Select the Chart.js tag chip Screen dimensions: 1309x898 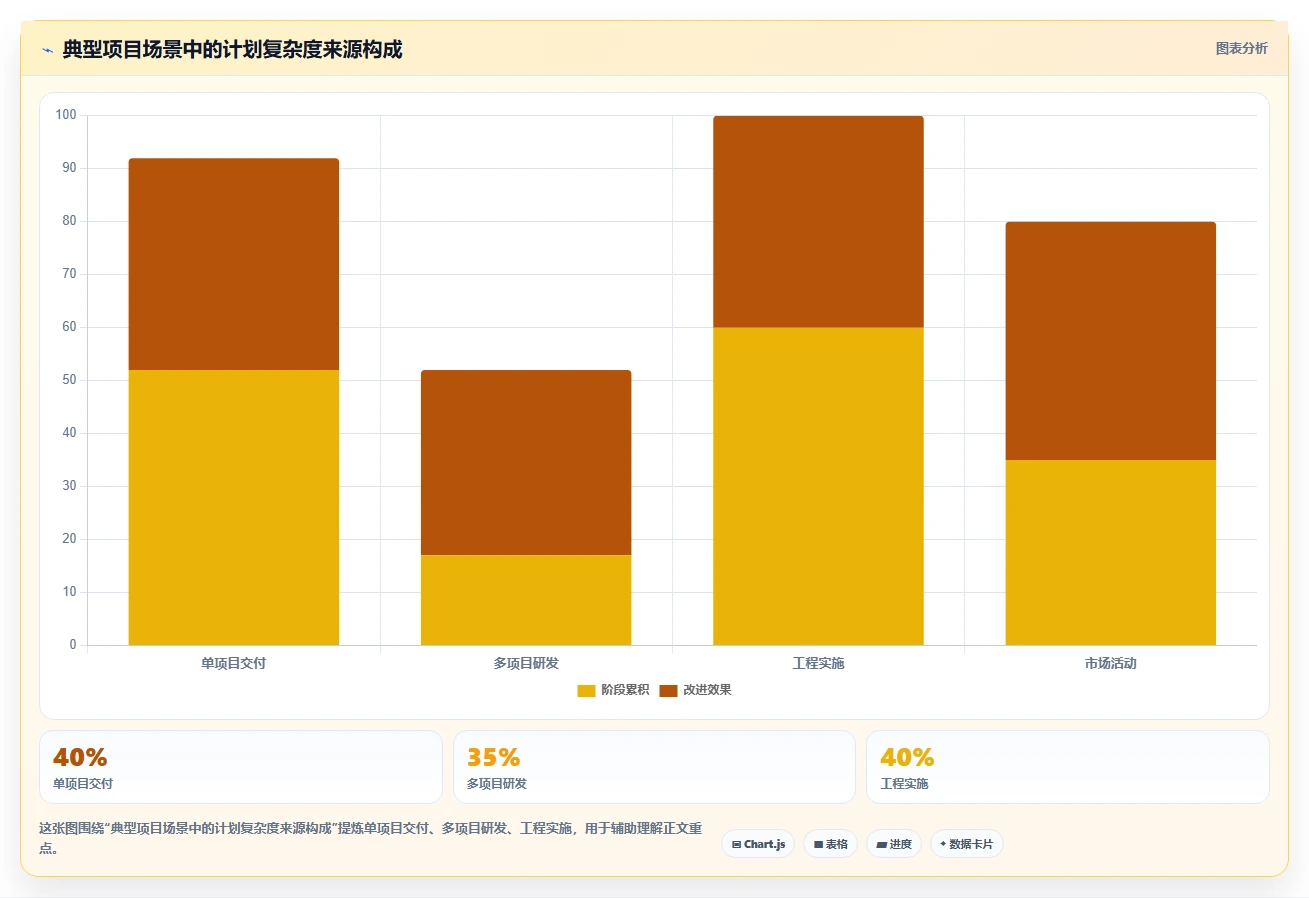click(758, 844)
